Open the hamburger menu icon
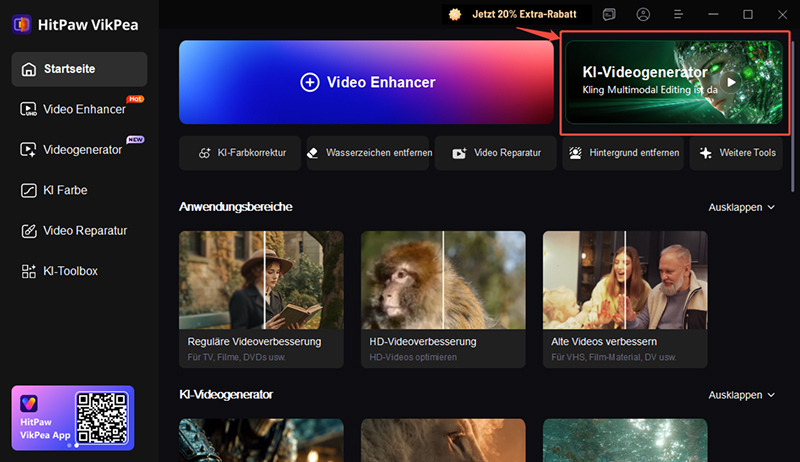 point(678,14)
